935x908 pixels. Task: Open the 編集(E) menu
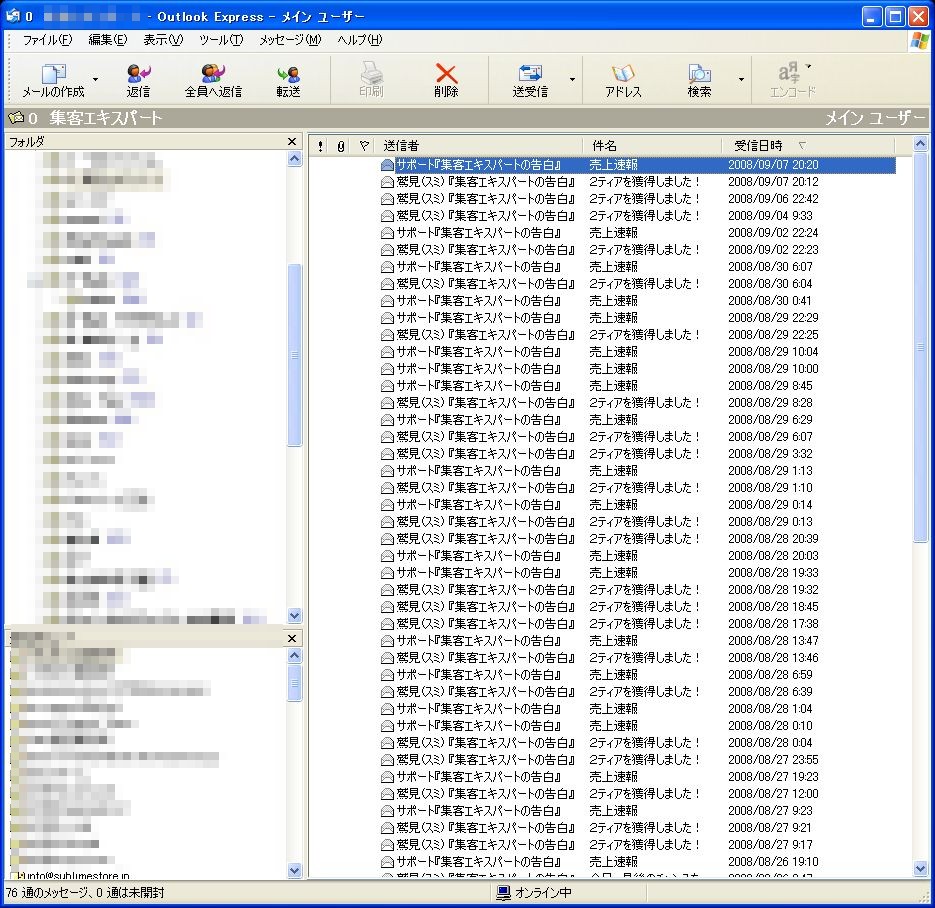(x=107, y=40)
